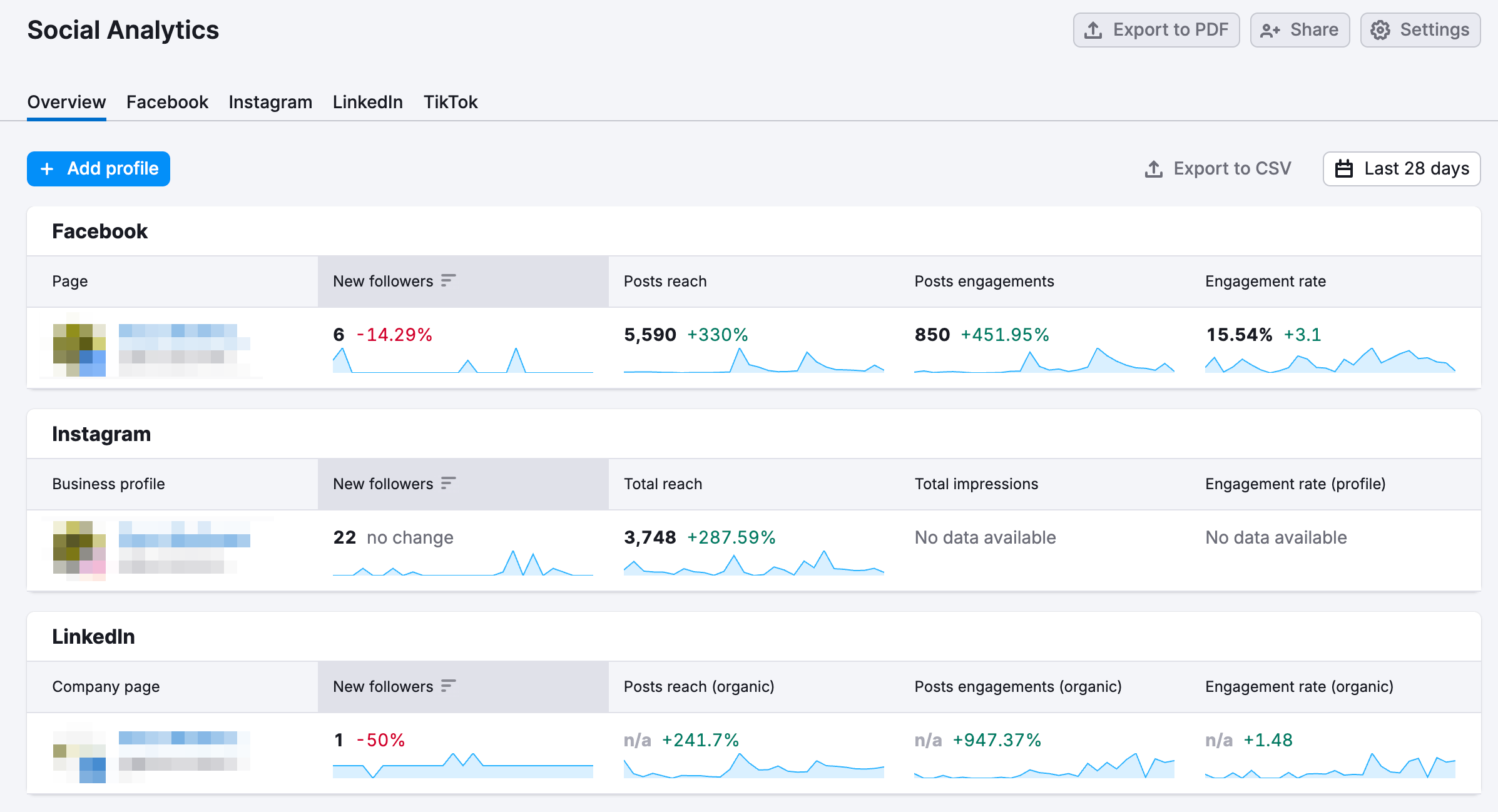Image resolution: width=1498 pixels, height=812 pixels.
Task: Click the calendar icon in the date range button
Action: (1344, 168)
